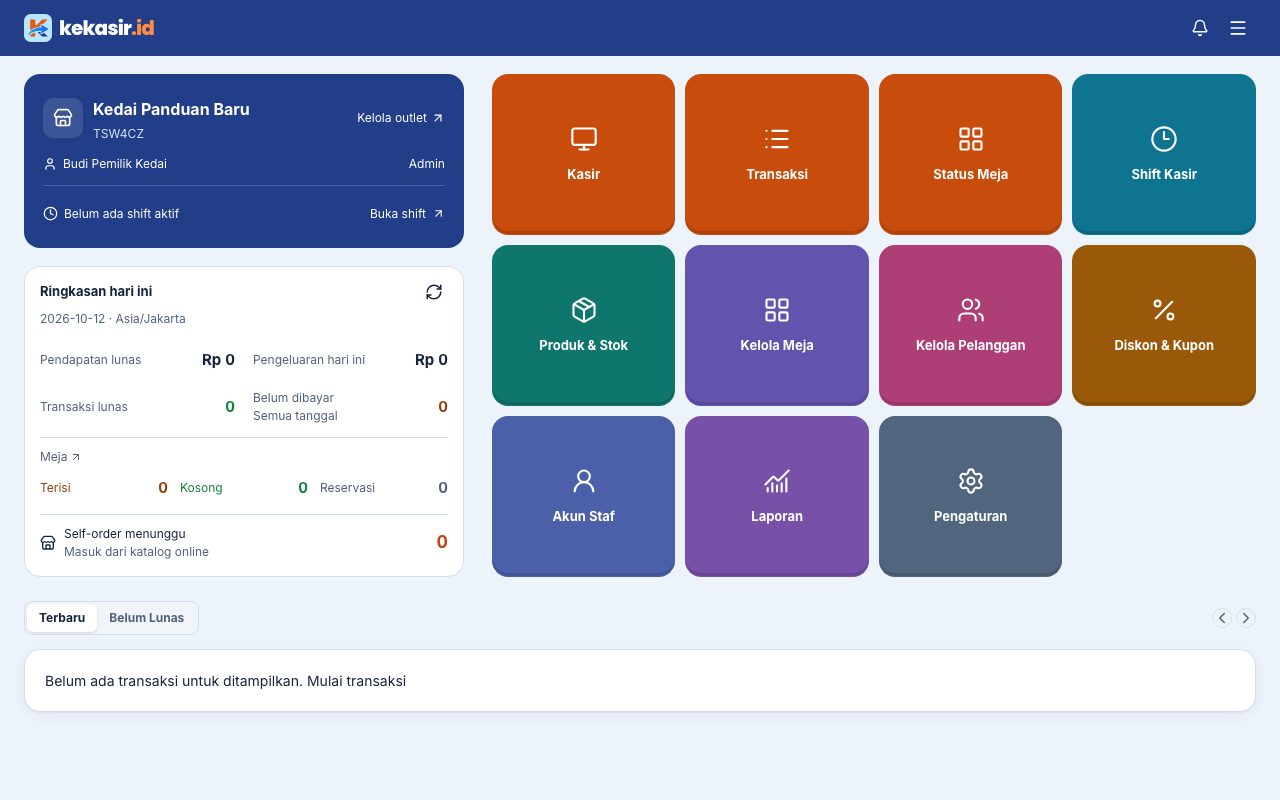Go to previous transactions page arrow
This screenshot has height=800, width=1280.
pyautogui.click(x=1222, y=618)
